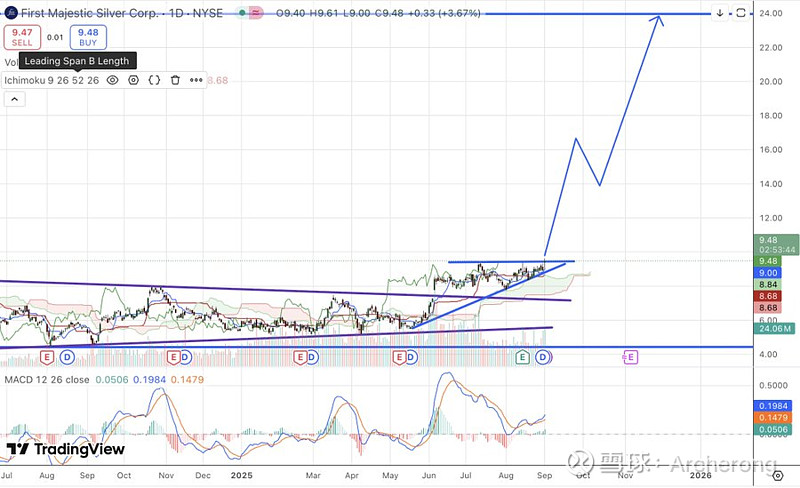Click 2026 on the time axis
The height and width of the screenshot is (488, 800).
pyautogui.click(x=701, y=475)
